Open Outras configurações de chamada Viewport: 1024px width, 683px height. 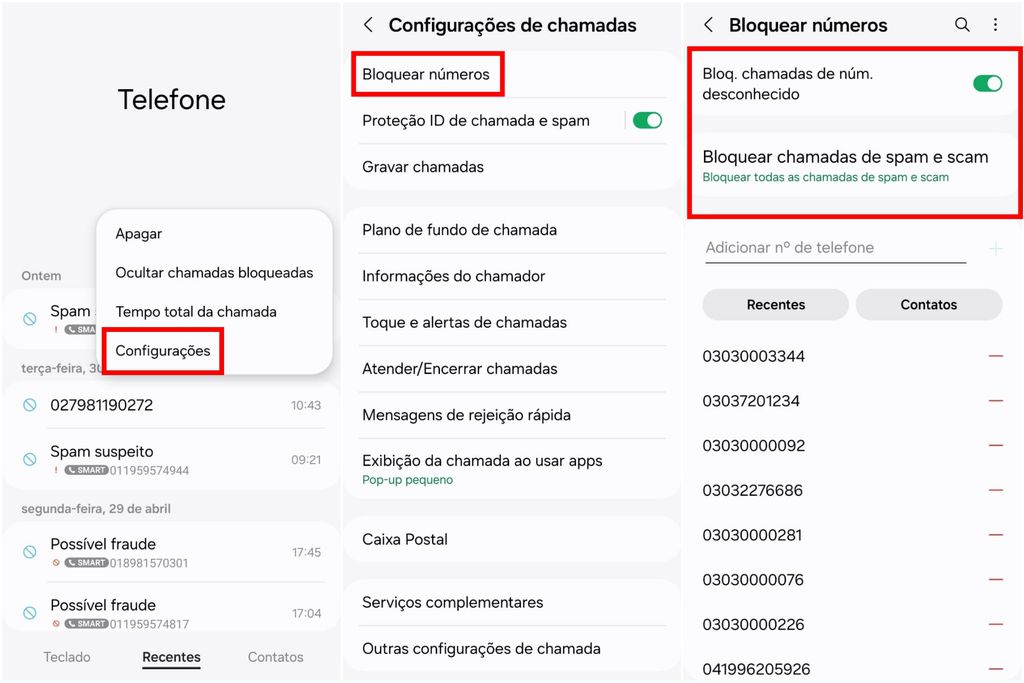click(x=512, y=648)
